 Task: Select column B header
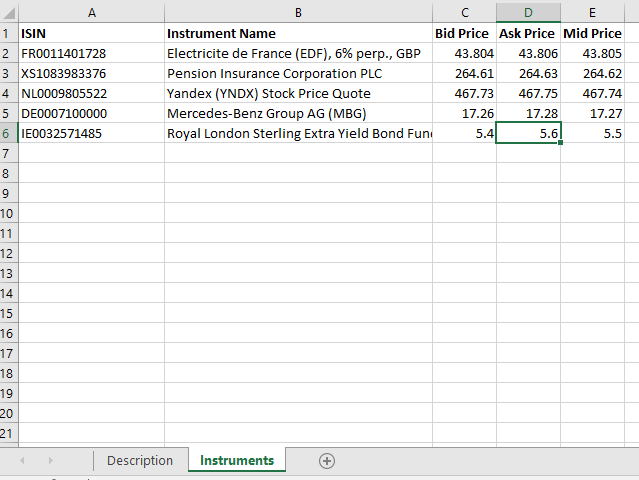point(298,13)
